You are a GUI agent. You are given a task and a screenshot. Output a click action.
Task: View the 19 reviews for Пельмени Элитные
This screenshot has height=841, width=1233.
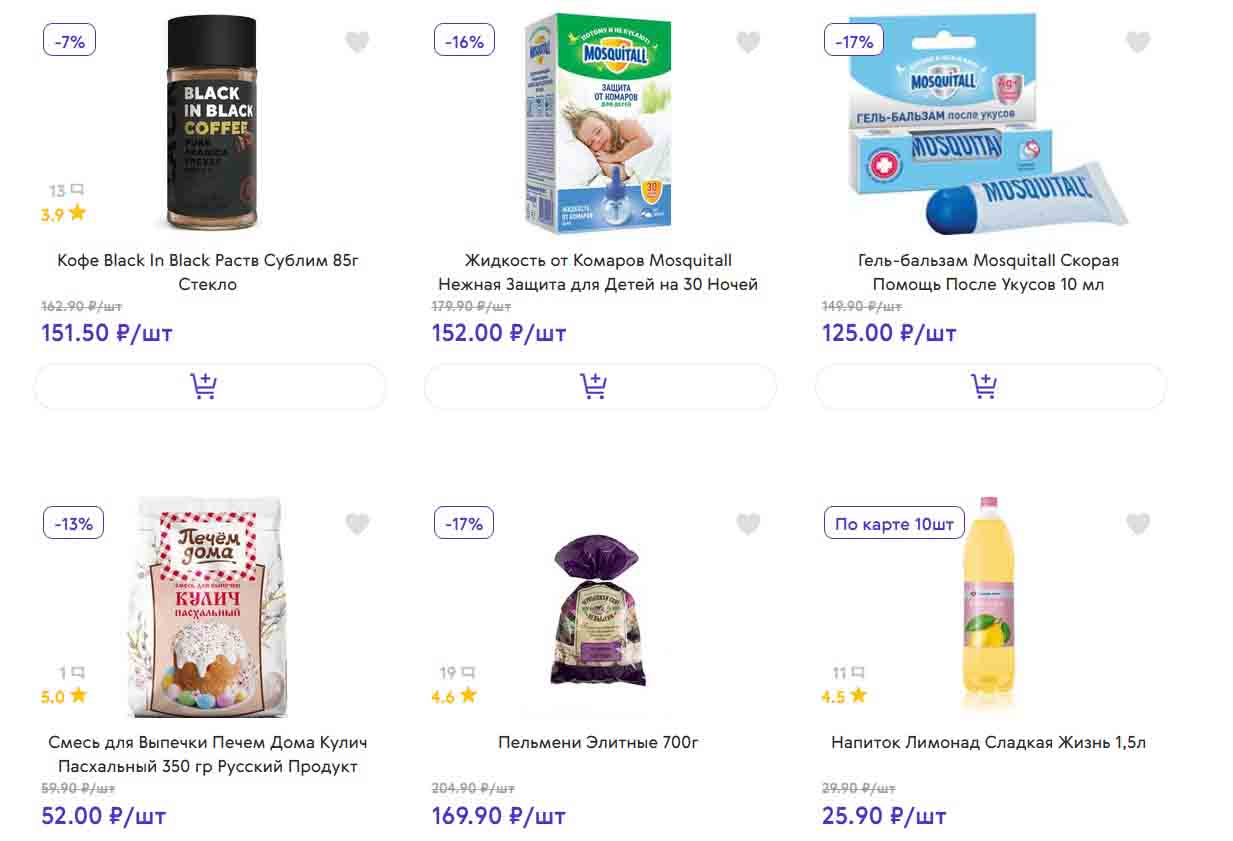point(457,673)
